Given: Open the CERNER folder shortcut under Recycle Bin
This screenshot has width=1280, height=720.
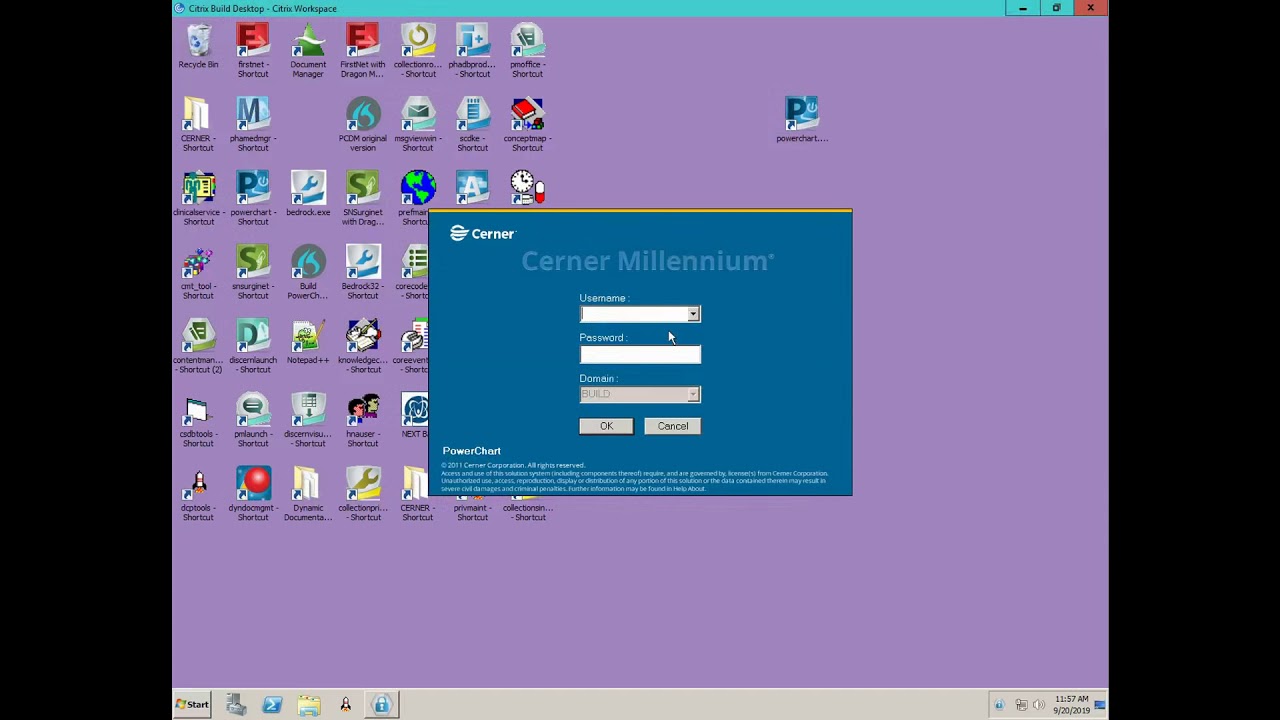Looking at the screenshot, I should tap(198, 125).
